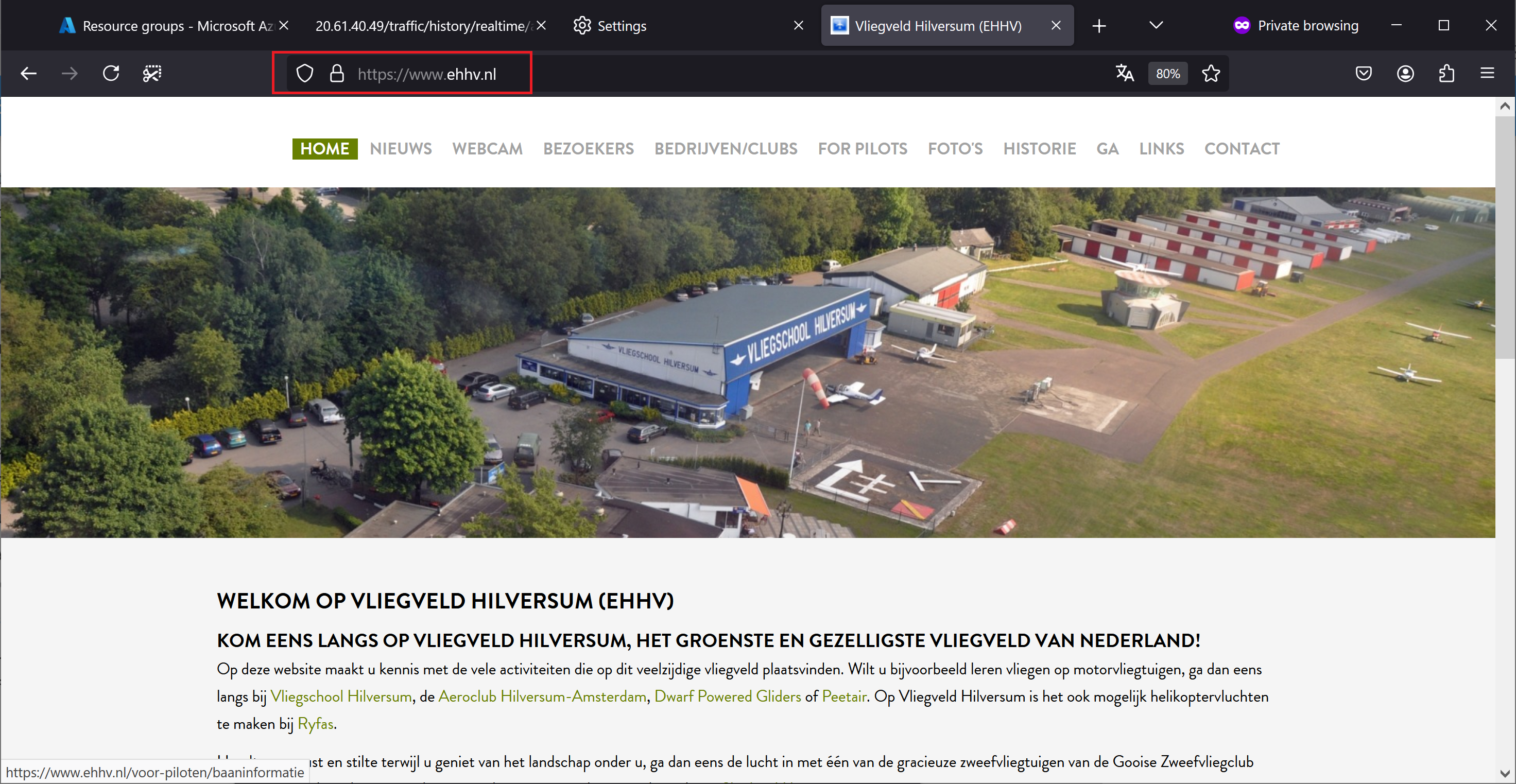Open the HISTORIE page
Image resolution: width=1516 pixels, height=784 pixels.
pyautogui.click(x=1039, y=148)
